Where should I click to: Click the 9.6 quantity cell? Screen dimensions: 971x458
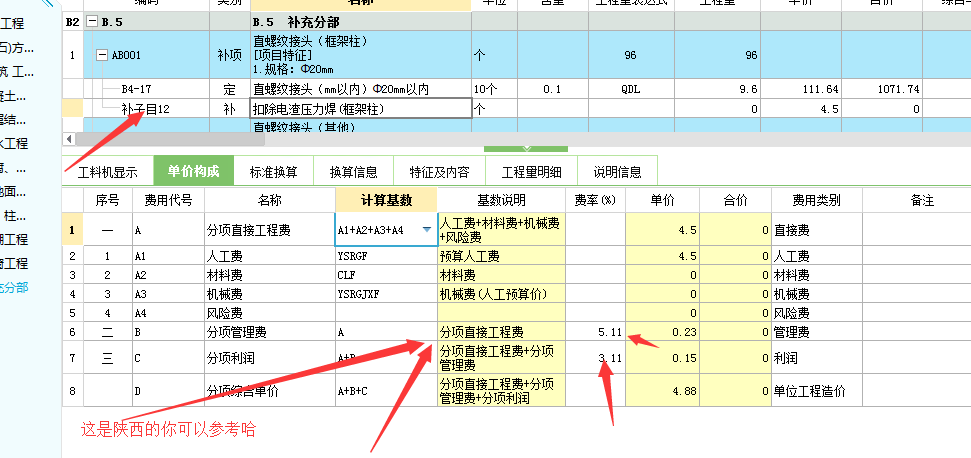(718, 89)
